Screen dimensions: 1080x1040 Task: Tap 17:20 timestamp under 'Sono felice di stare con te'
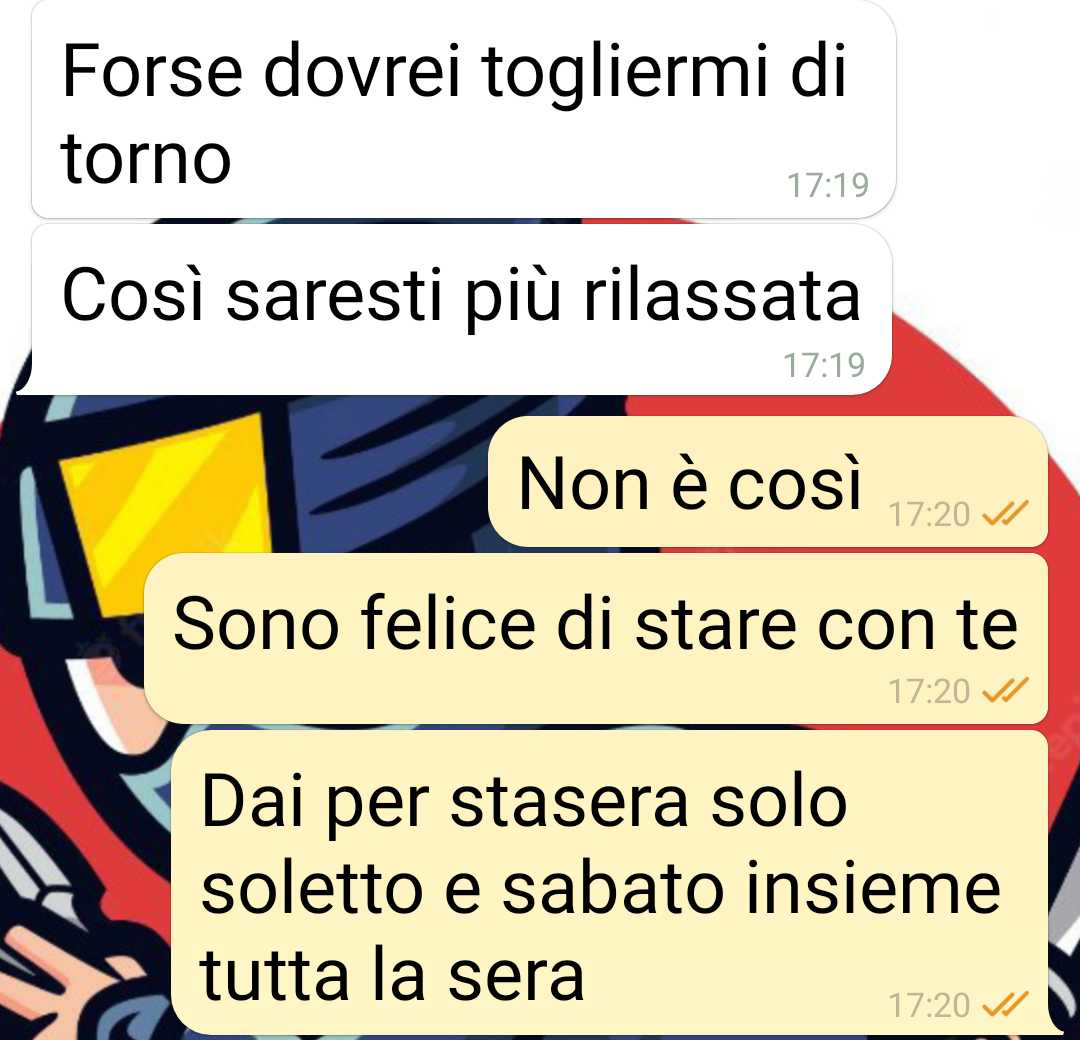[x=929, y=691]
